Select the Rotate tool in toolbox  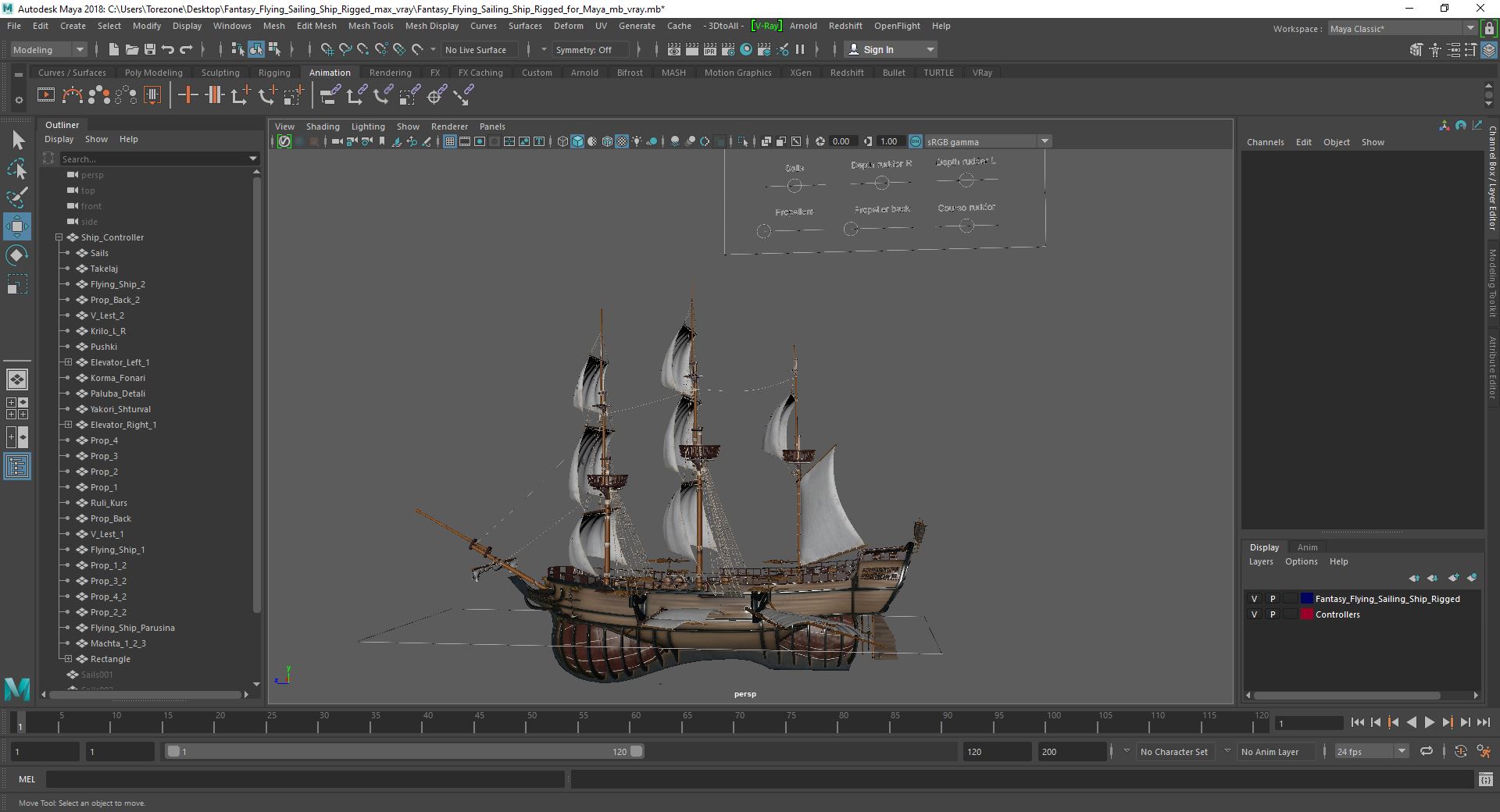tap(17, 255)
